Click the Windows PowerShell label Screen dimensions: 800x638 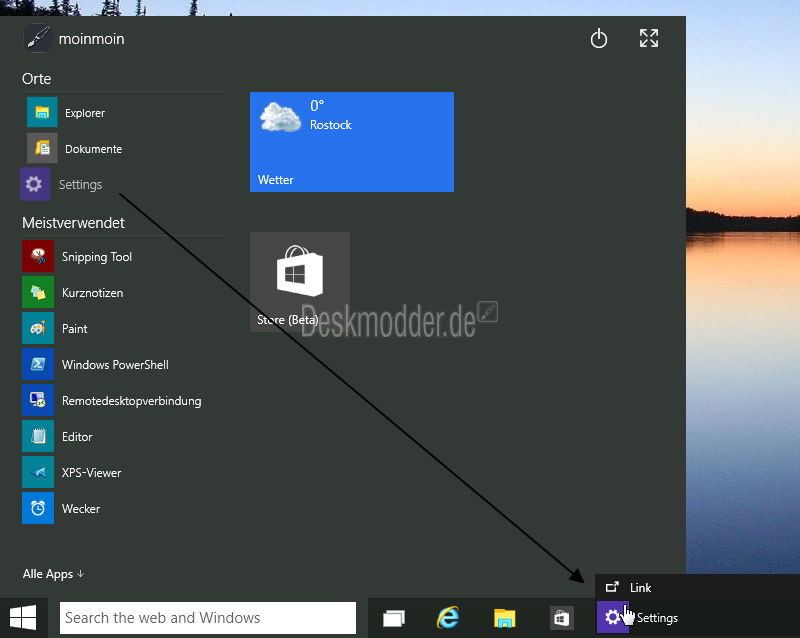tap(115, 365)
